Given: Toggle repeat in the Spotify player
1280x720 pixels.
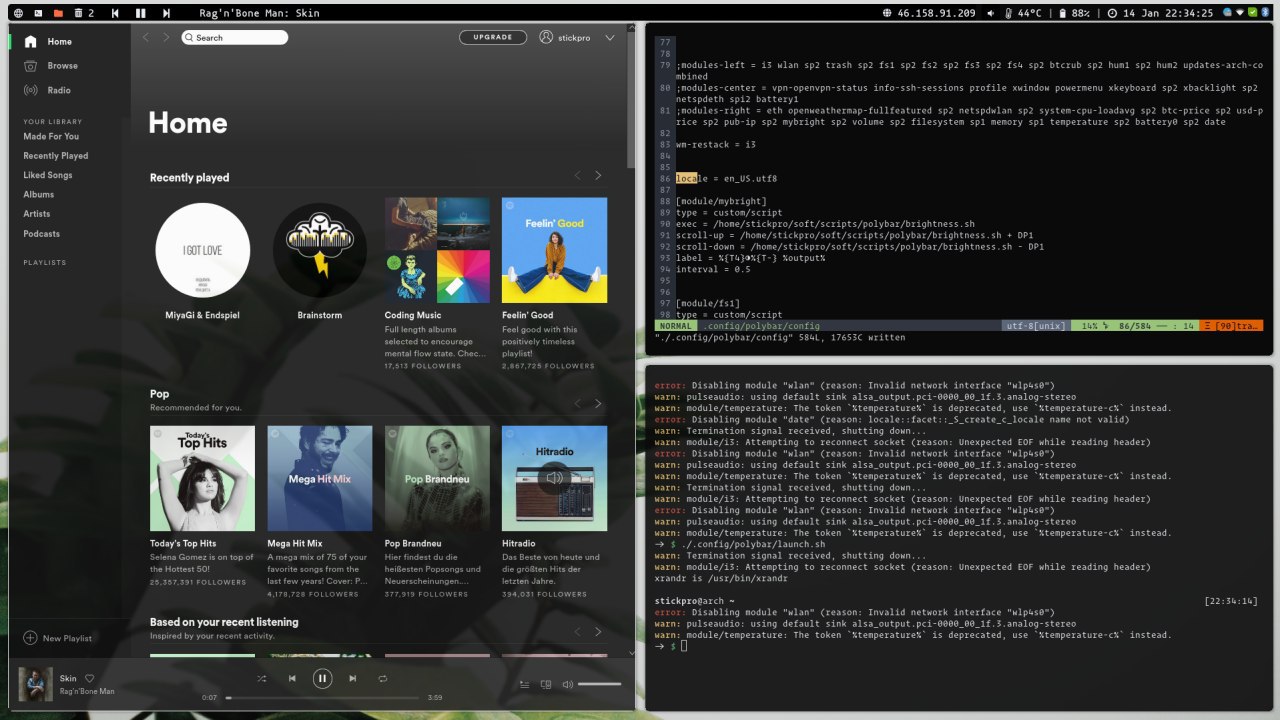Looking at the screenshot, I should coord(382,678).
